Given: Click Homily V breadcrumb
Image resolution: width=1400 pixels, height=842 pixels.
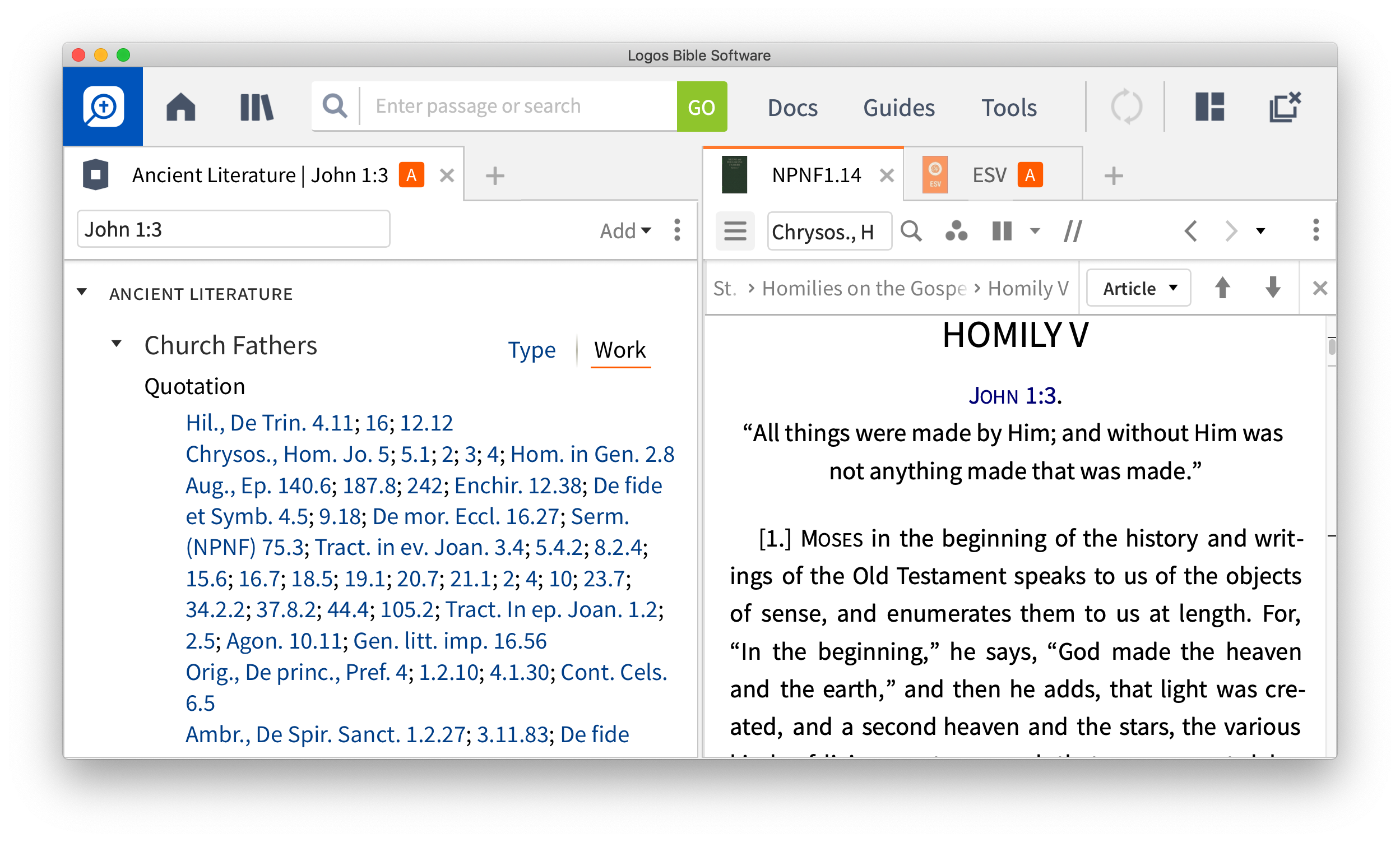Looking at the screenshot, I should (x=1027, y=288).
